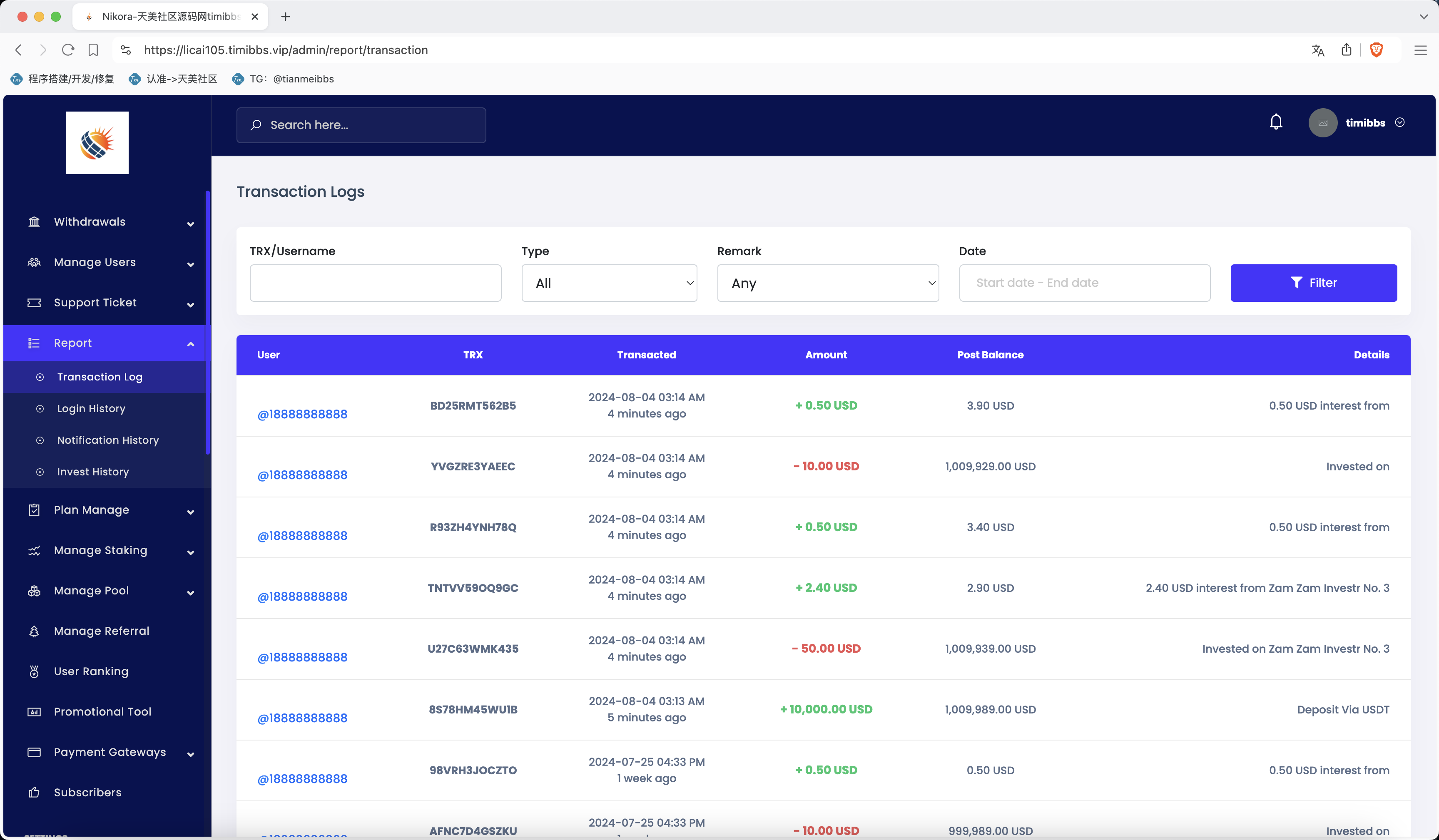This screenshot has height=840, width=1439.
Task: Click the Manage Staking sidebar icon
Action: tap(34, 550)
